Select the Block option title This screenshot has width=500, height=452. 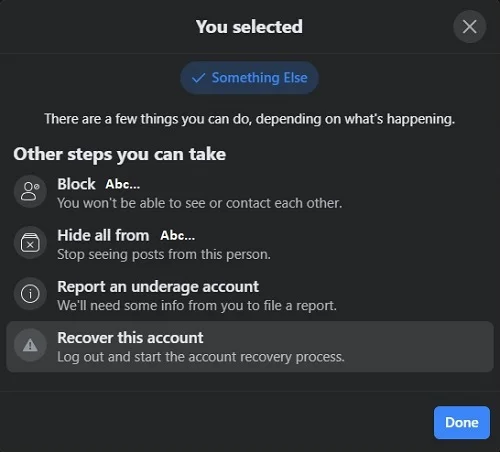(x=76, y=184)
